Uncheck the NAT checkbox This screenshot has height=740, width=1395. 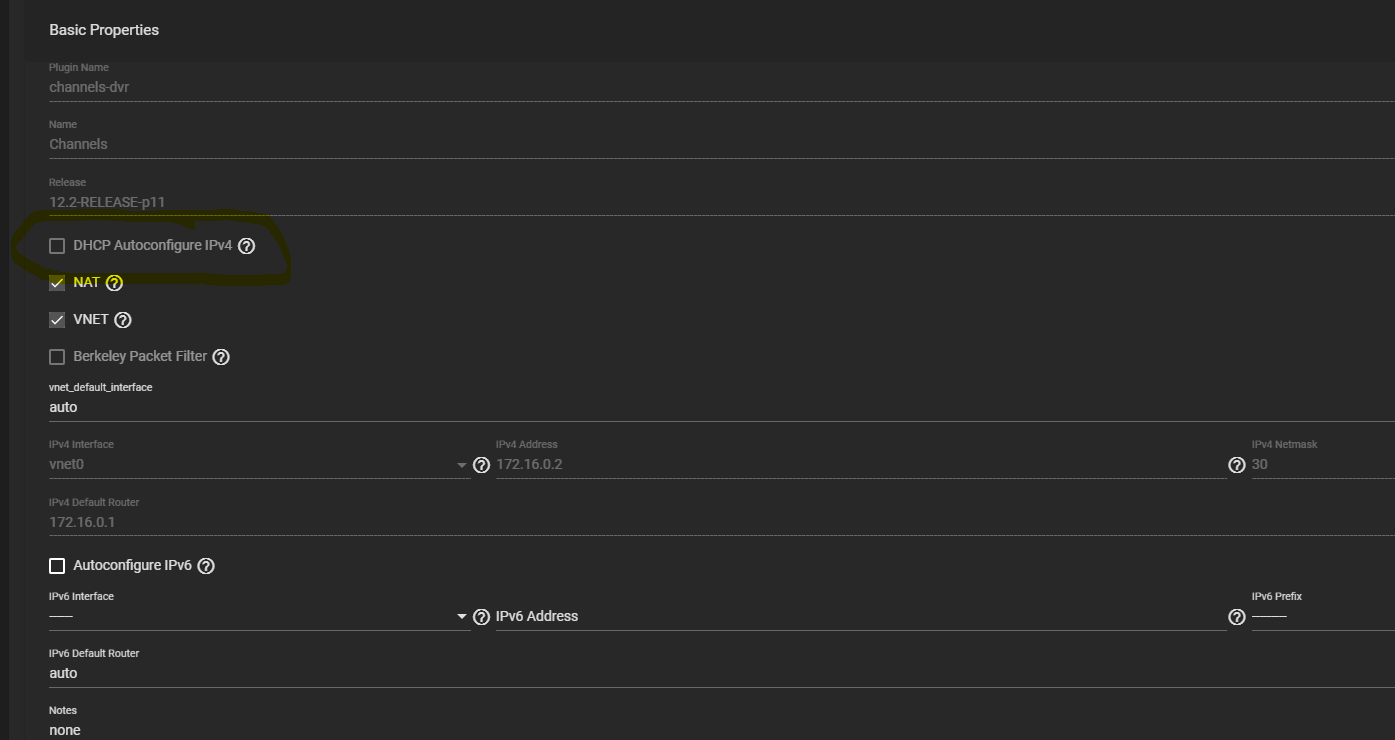point(57,283)
